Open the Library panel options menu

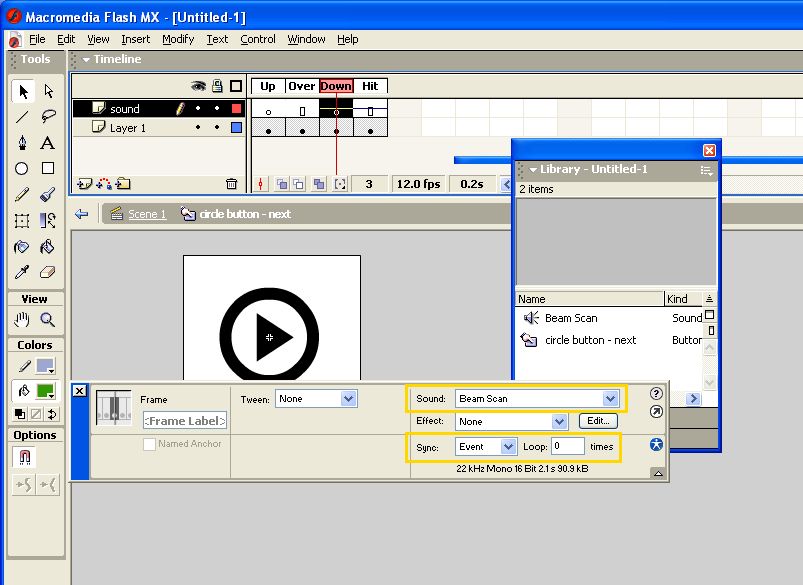707,171
